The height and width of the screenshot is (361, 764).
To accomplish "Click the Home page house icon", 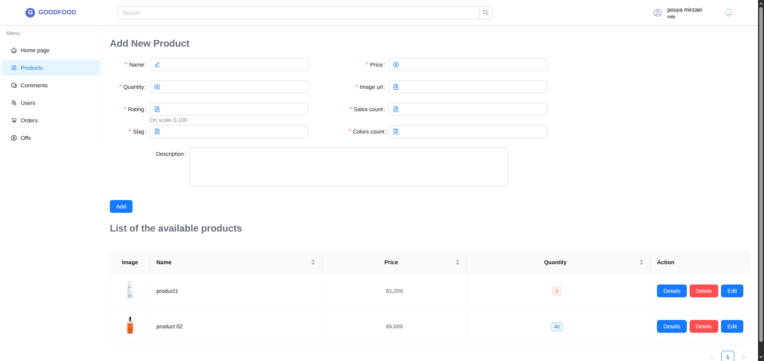I will 14,50.
